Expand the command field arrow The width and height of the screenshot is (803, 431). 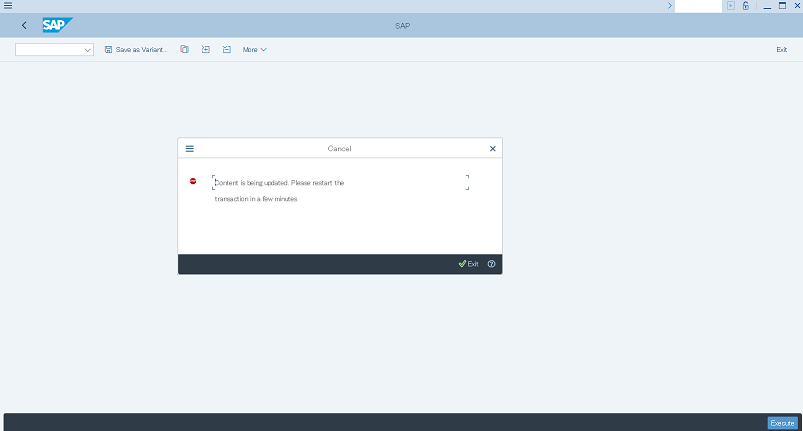tap(669, 6)
